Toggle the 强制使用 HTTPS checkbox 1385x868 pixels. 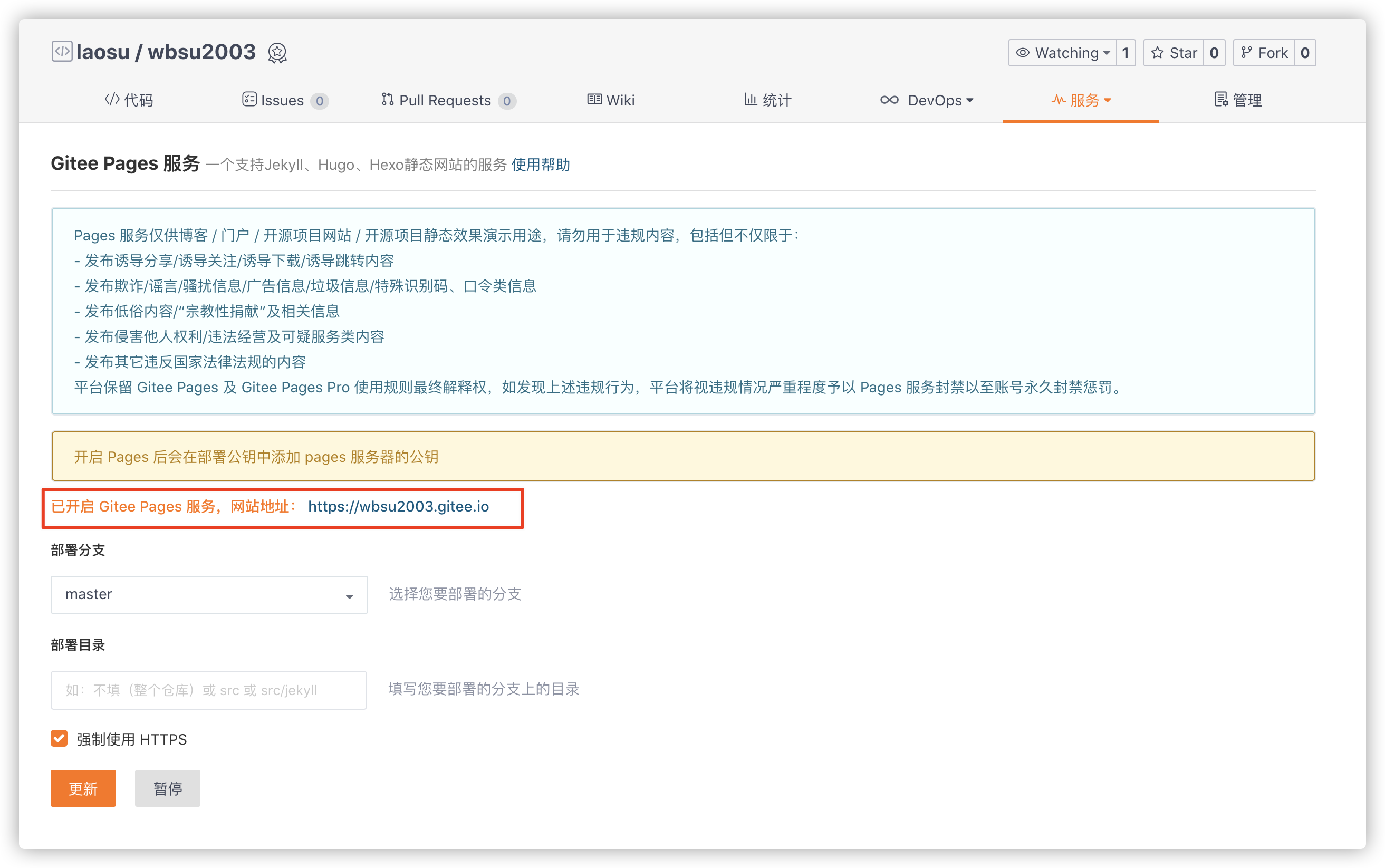pos(59,738)
